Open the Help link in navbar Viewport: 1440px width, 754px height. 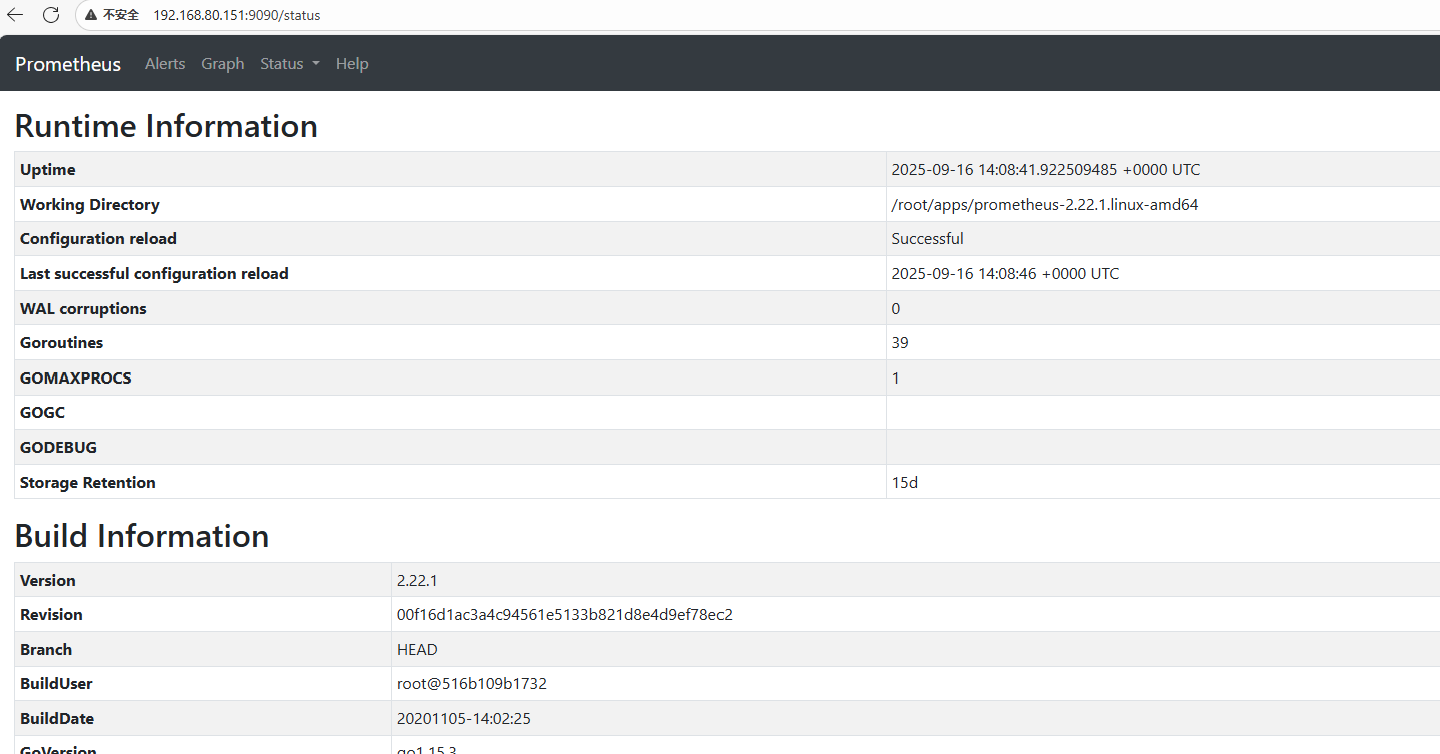coord(352,64)
